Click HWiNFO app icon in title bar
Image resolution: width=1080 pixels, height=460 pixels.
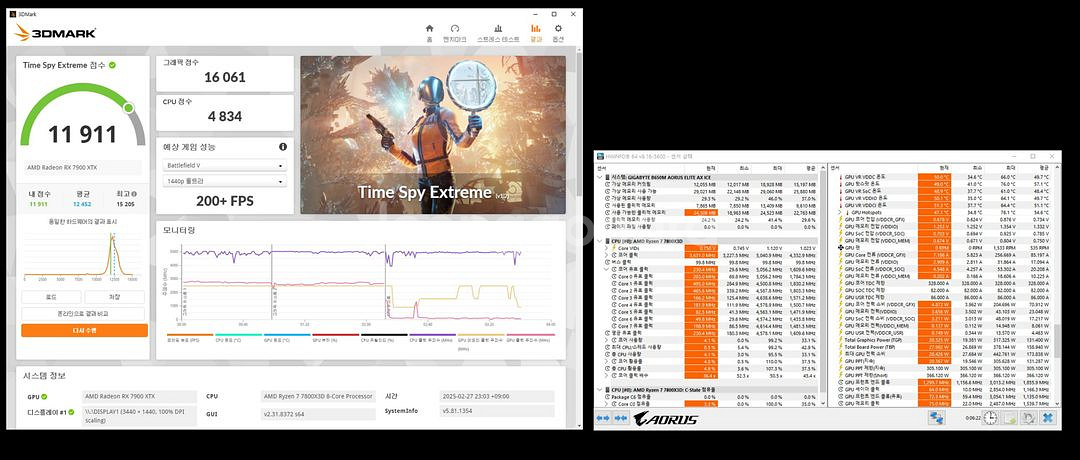[x=599, y=156]
